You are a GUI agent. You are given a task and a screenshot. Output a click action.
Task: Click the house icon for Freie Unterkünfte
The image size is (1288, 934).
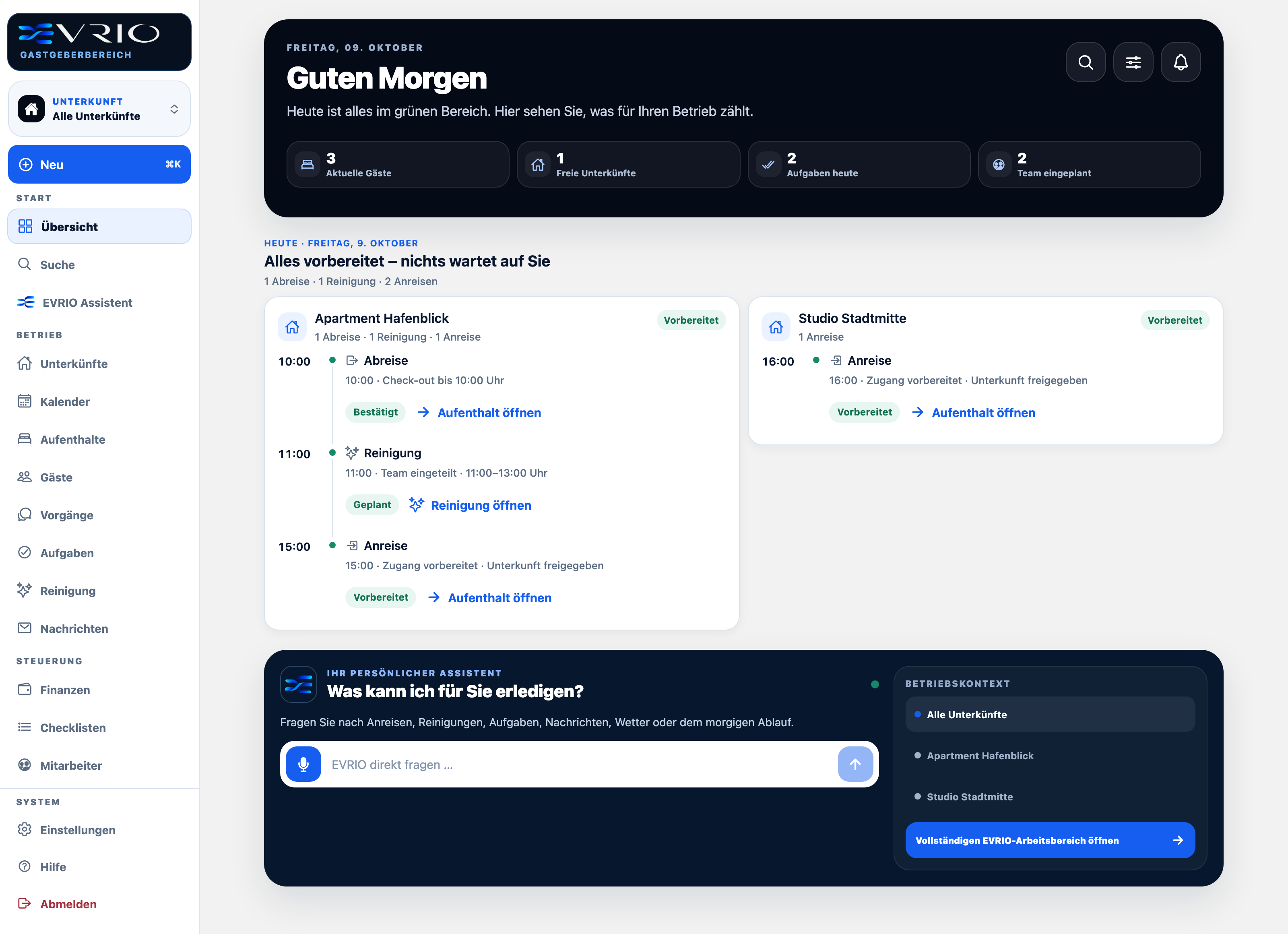tap(538, 165)
